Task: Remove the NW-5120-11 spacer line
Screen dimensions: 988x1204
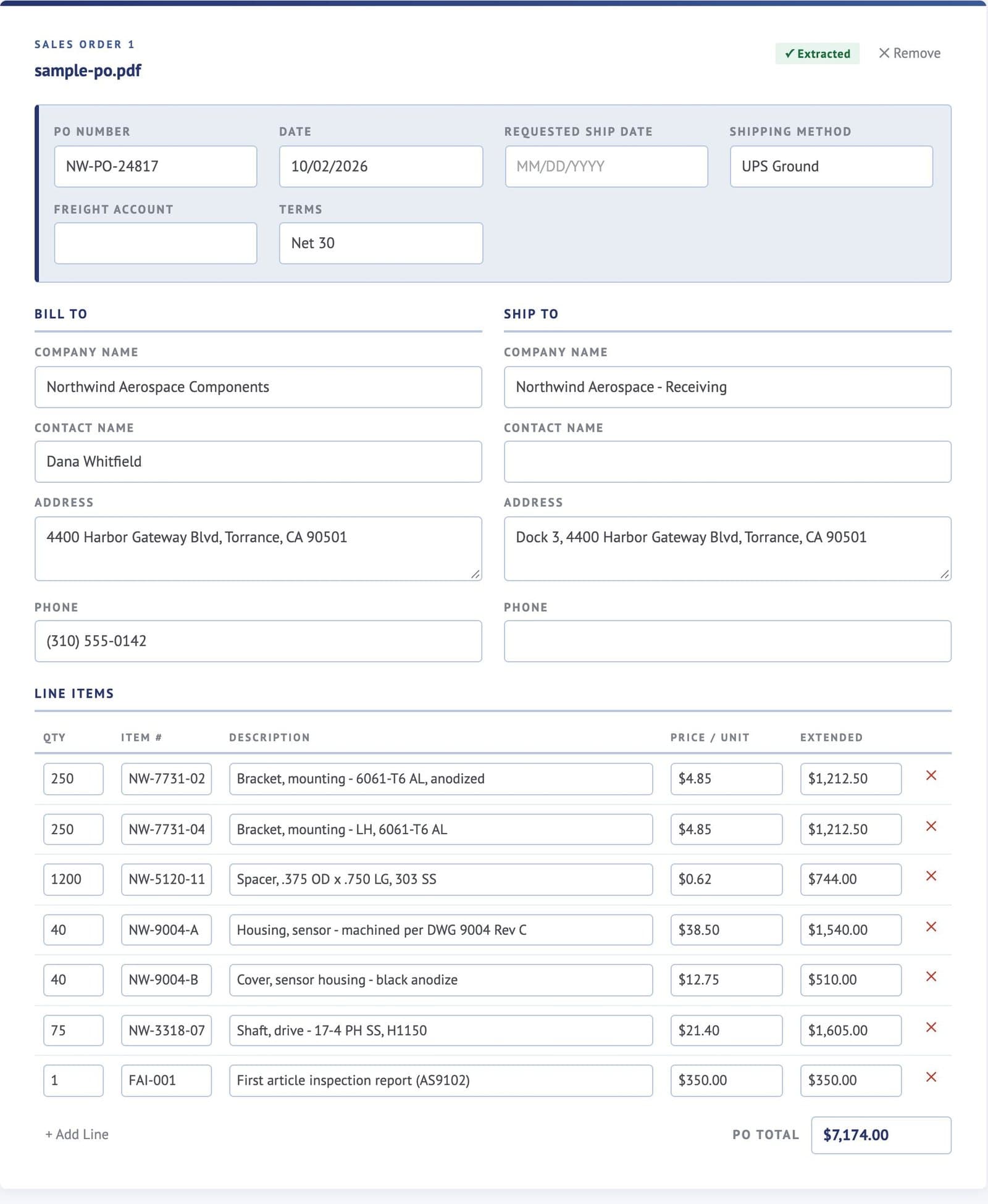Action: tap(931, 876)
